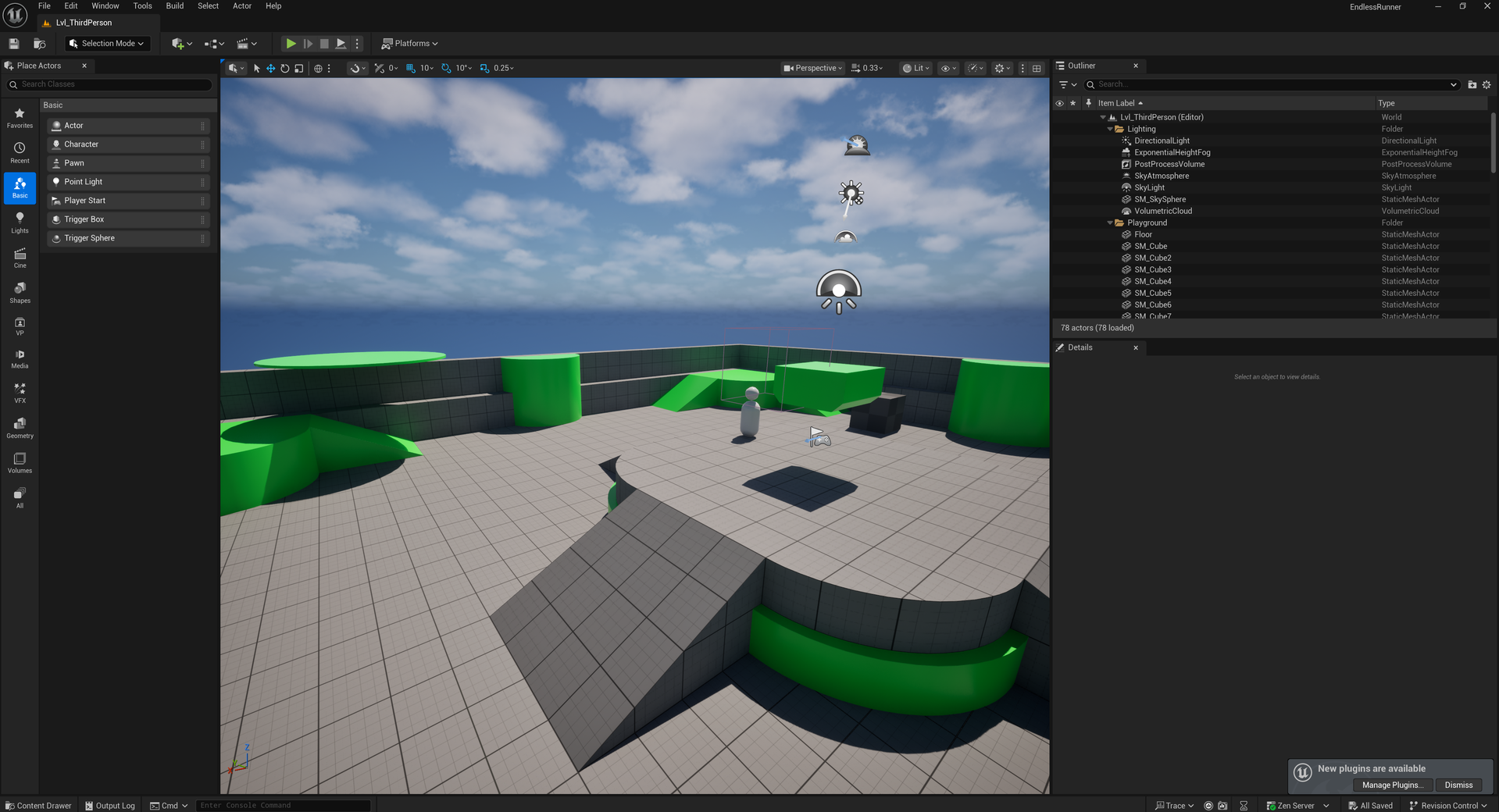
Task: Click the hourglass derived data icon in status bar
Action: [x=1244, y=806]
